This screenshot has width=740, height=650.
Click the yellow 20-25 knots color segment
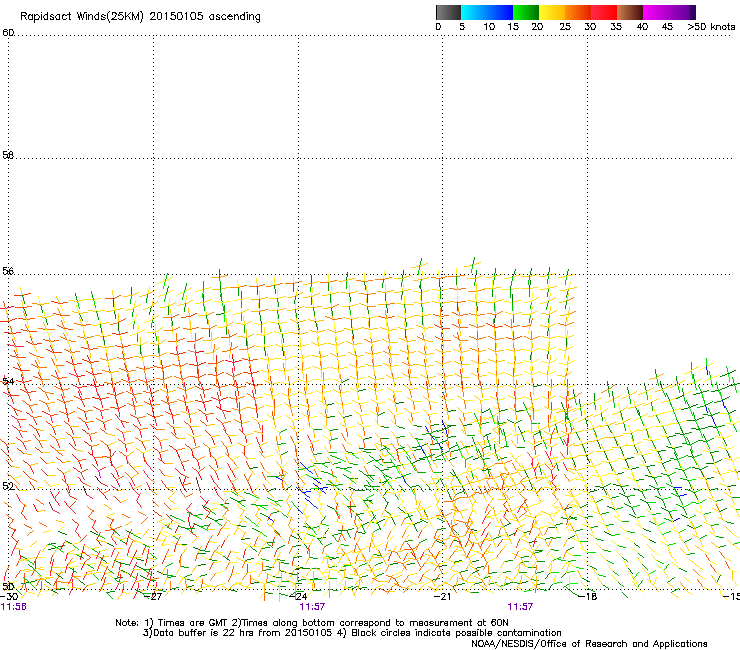coord(552,12)
